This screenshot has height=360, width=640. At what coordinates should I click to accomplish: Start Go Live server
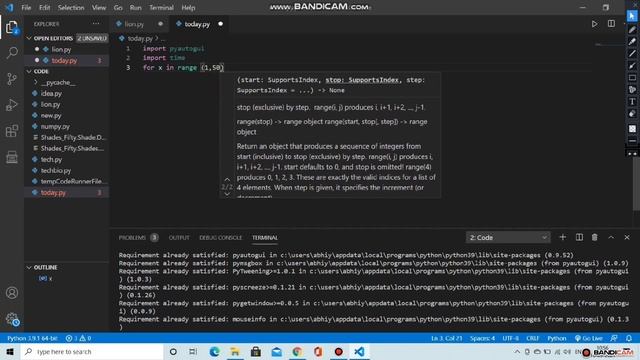pos(589,338)
